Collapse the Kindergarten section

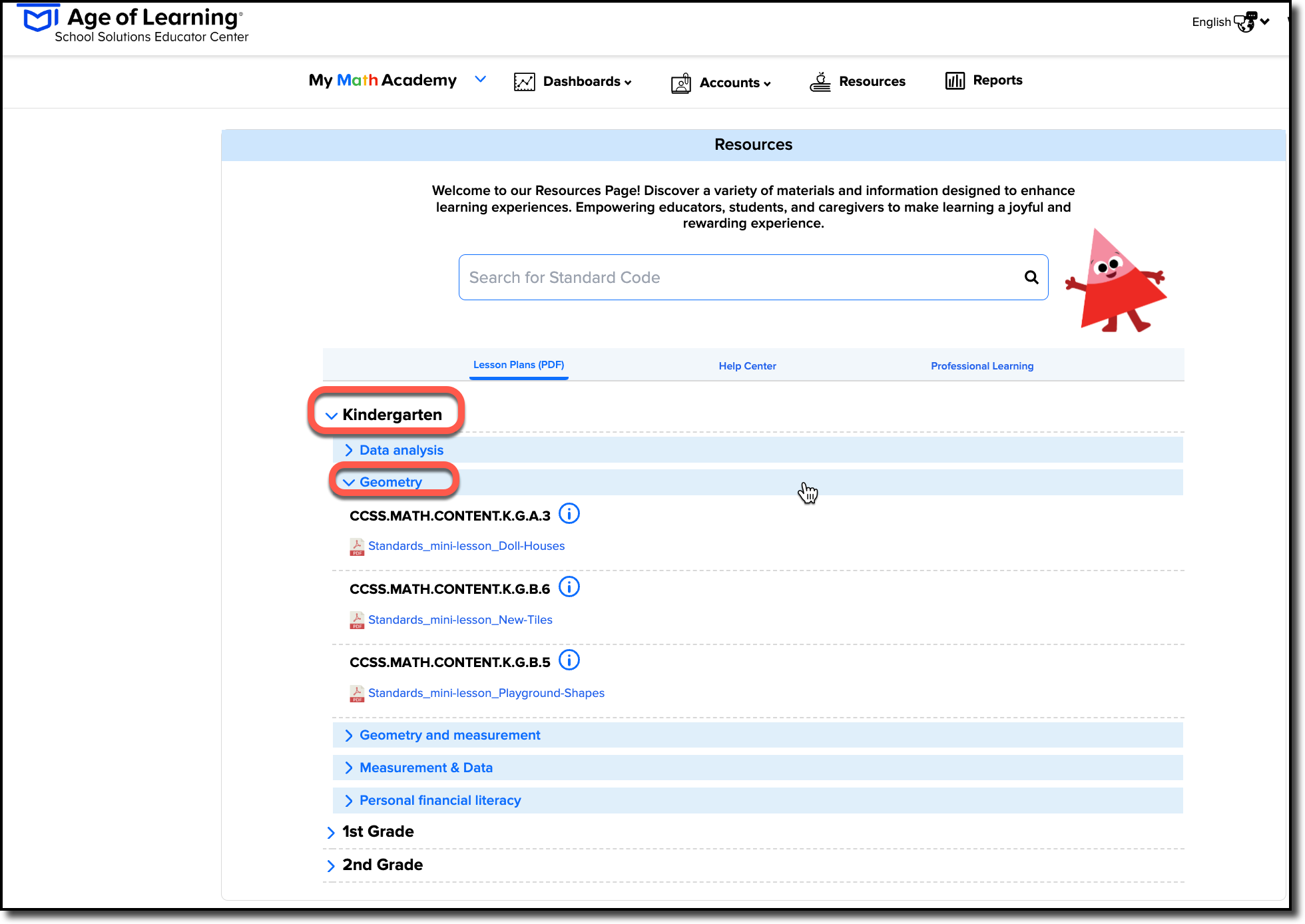[386, 415]
